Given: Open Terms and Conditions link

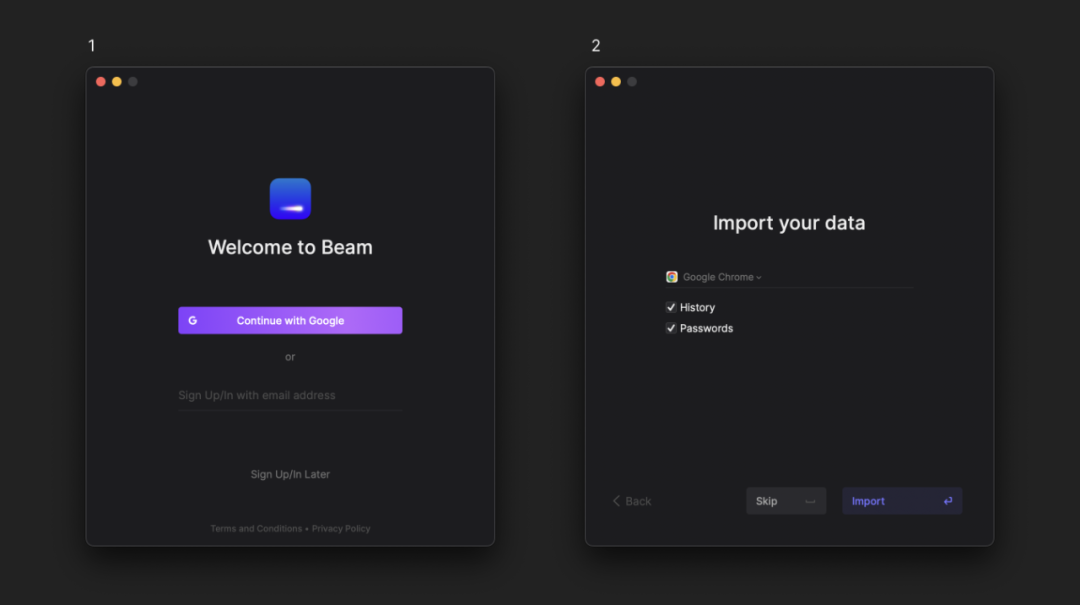Looking at the screenshot, I should pos(256,529).
